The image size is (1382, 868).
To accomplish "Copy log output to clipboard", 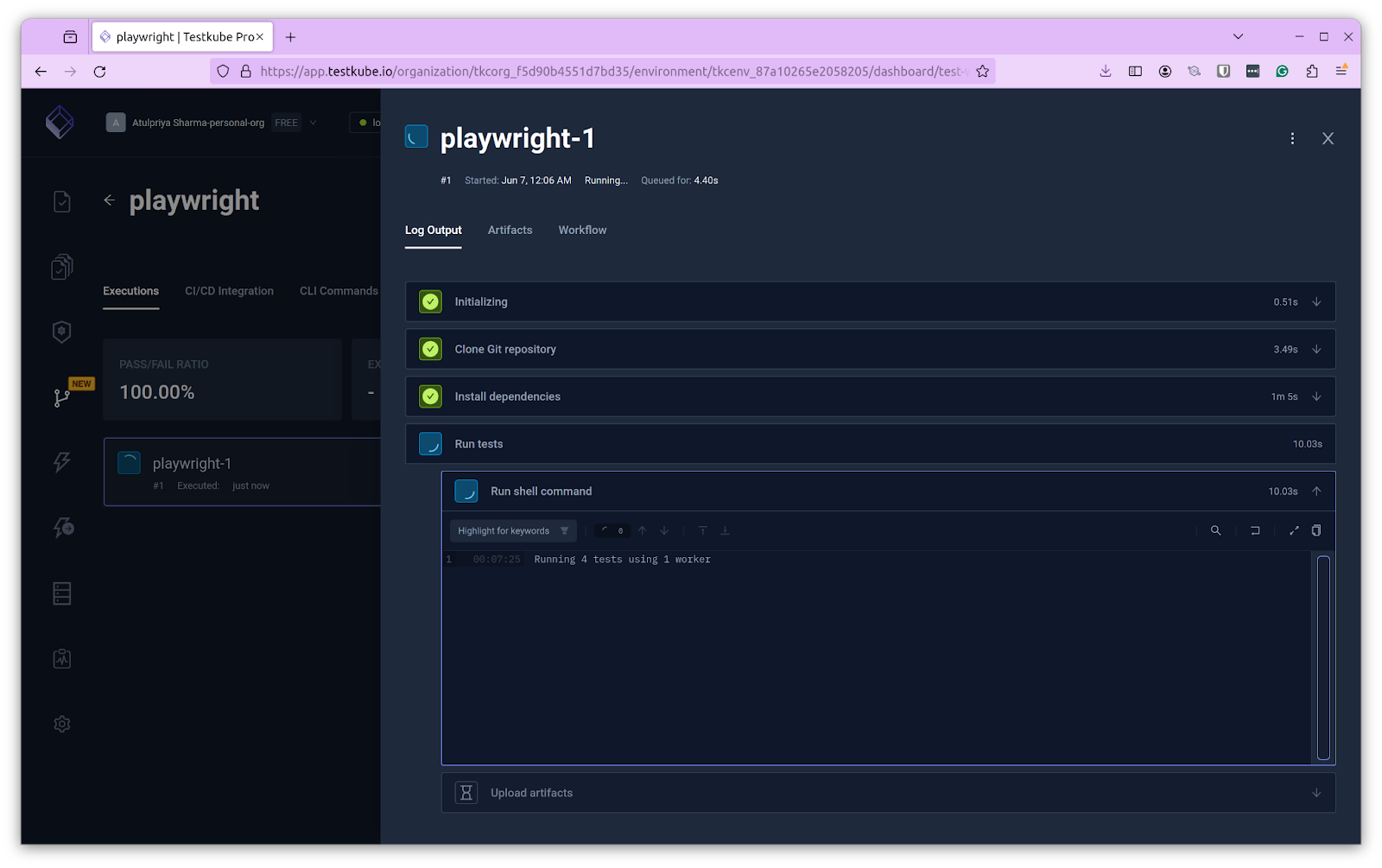I will tap(1316, 530).
